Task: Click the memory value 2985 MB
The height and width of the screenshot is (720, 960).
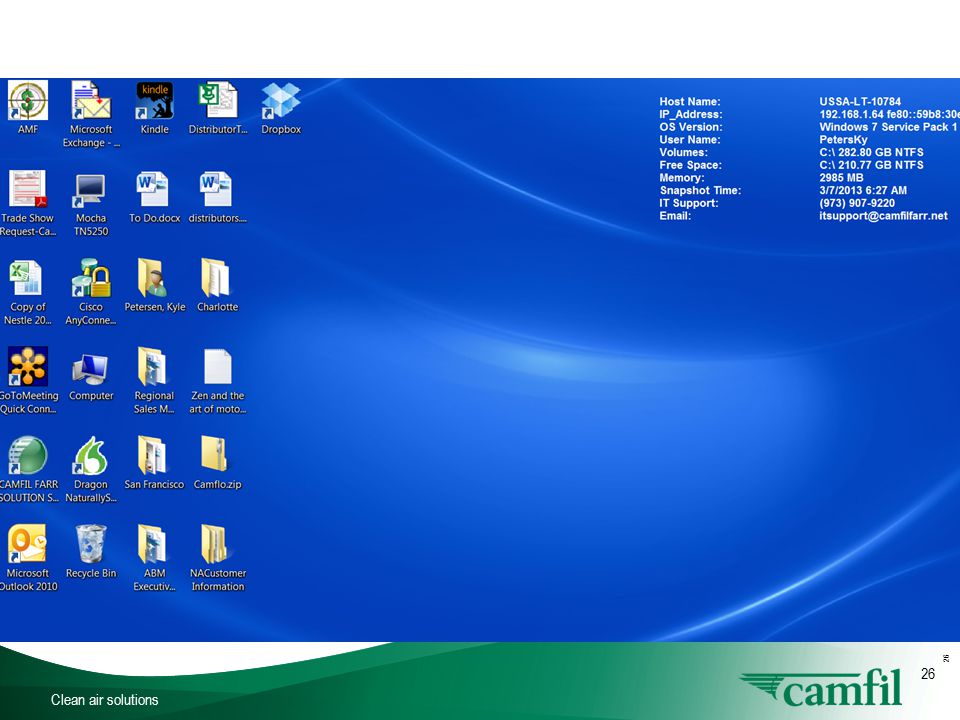Action: coord(841,178)
